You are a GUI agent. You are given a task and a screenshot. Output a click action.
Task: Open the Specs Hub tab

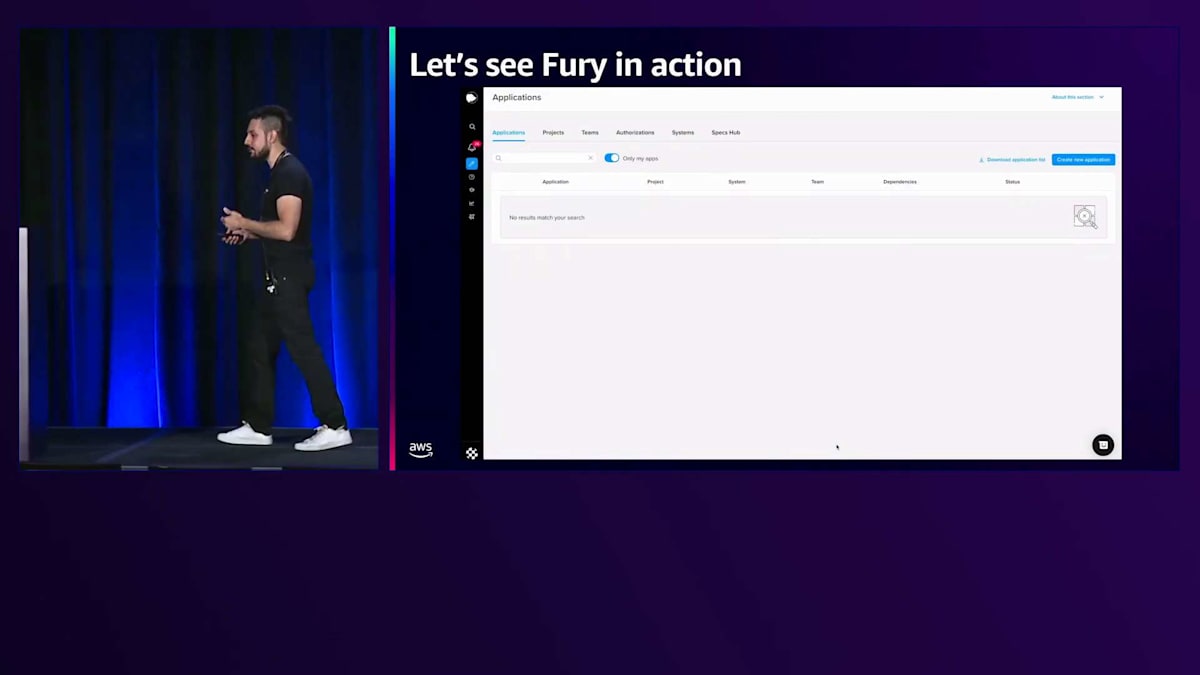coord(726,132)
